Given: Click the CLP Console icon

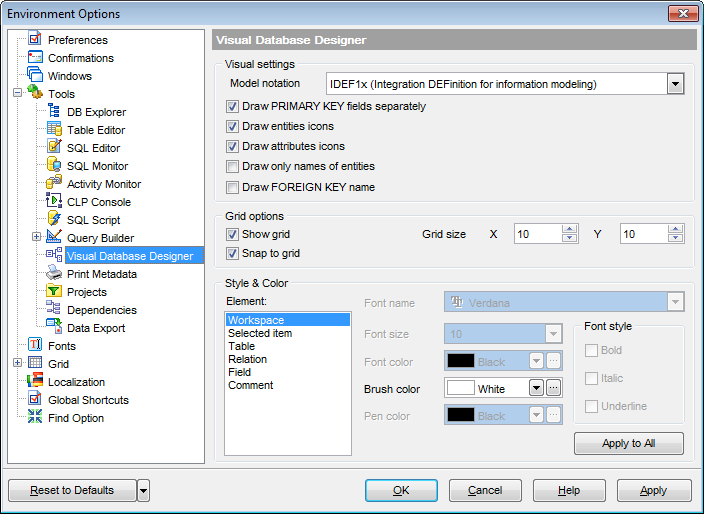Looking at the screenshot, I should pos(54,201).
